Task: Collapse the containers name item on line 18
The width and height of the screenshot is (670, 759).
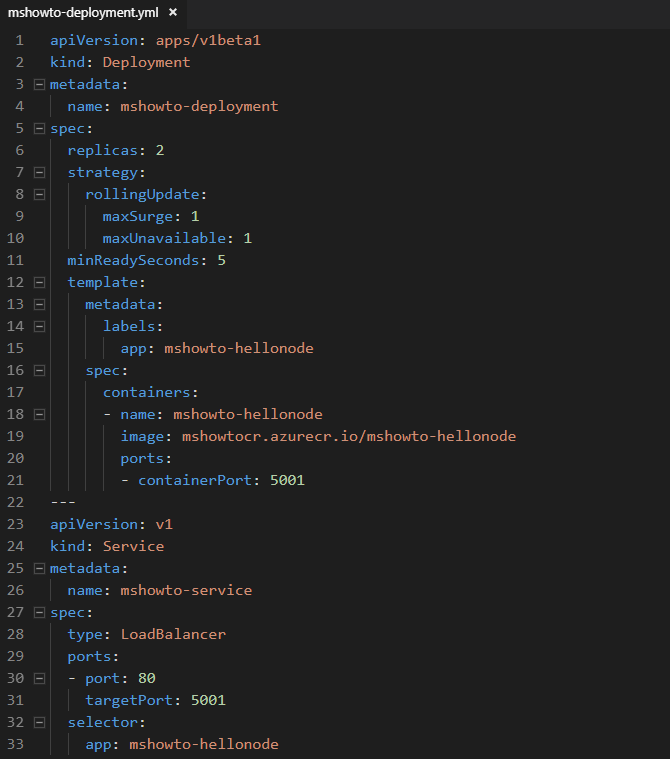Action: (39, 415)
